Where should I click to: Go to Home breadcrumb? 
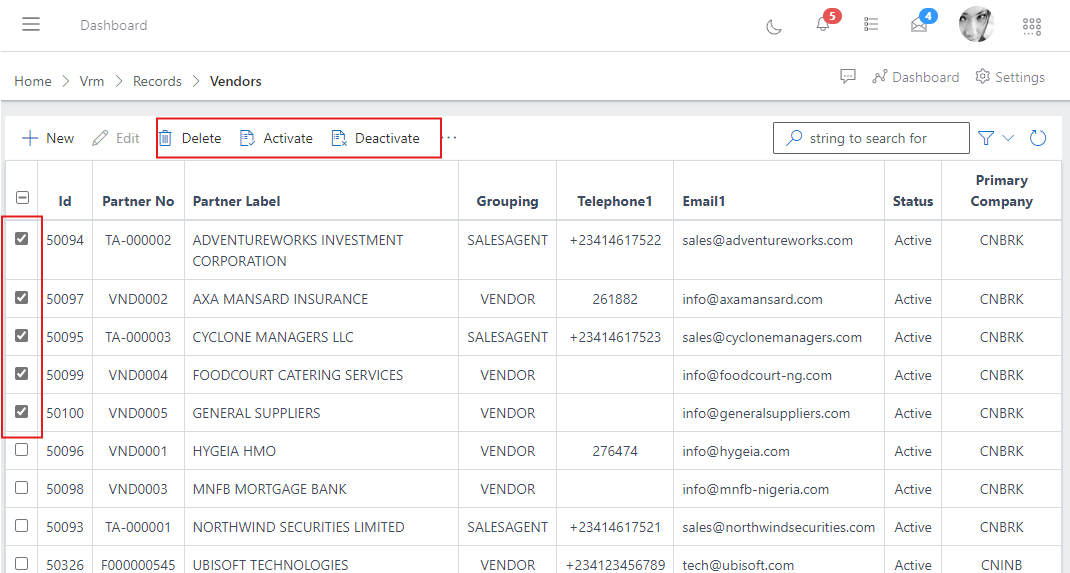click(x=33, y=81)
